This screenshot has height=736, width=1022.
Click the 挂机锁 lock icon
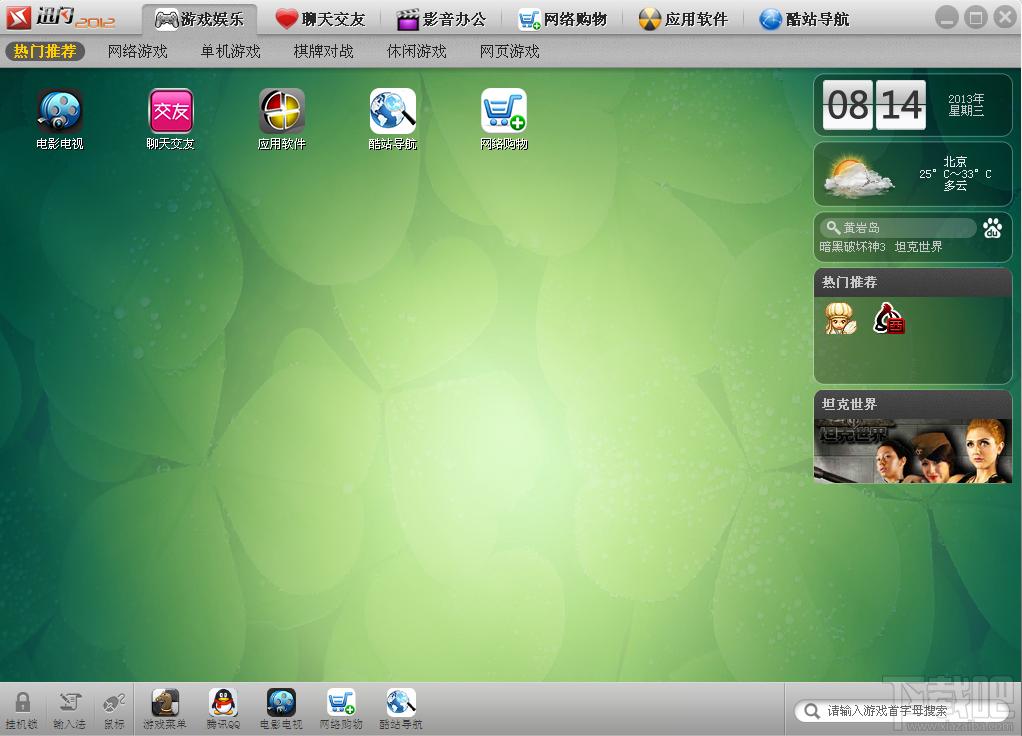(x=22, y=710)
